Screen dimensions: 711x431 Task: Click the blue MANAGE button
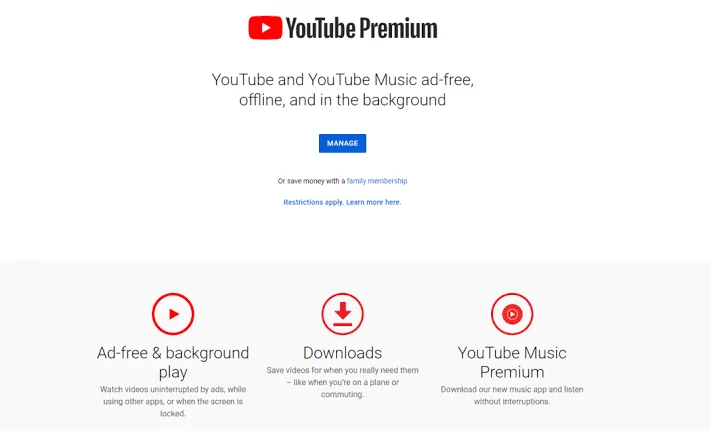click(342, 143)
